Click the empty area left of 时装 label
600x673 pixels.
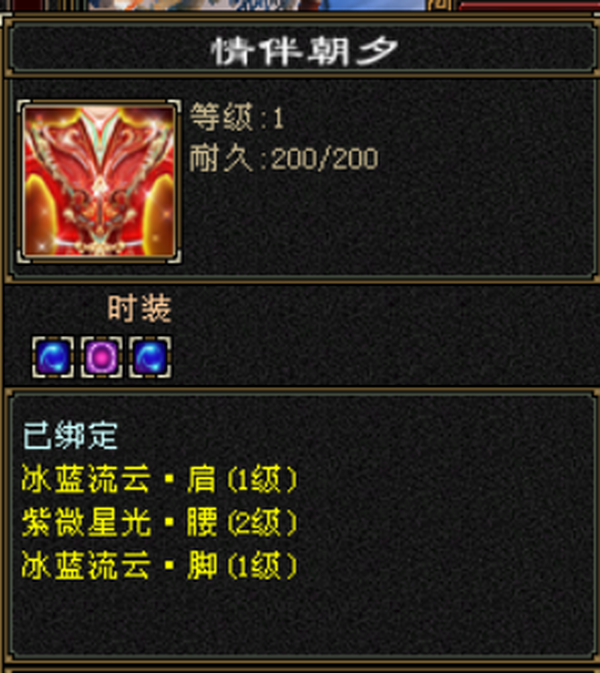[56, 308]
